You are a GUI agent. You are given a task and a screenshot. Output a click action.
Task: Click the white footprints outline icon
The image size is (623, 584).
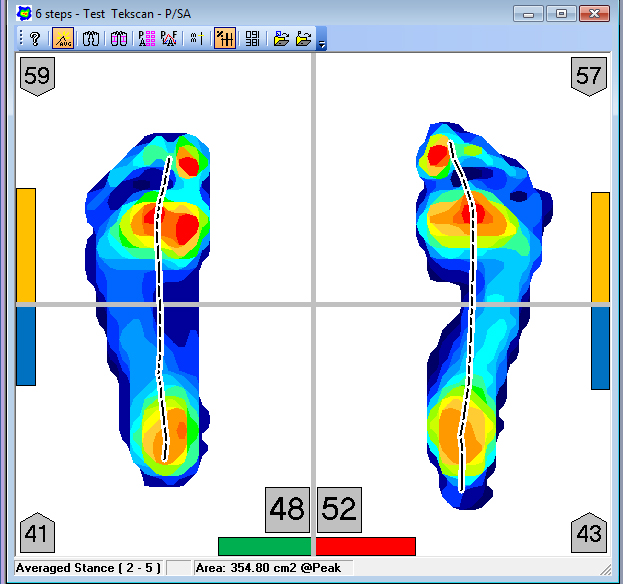click(91, 39)
